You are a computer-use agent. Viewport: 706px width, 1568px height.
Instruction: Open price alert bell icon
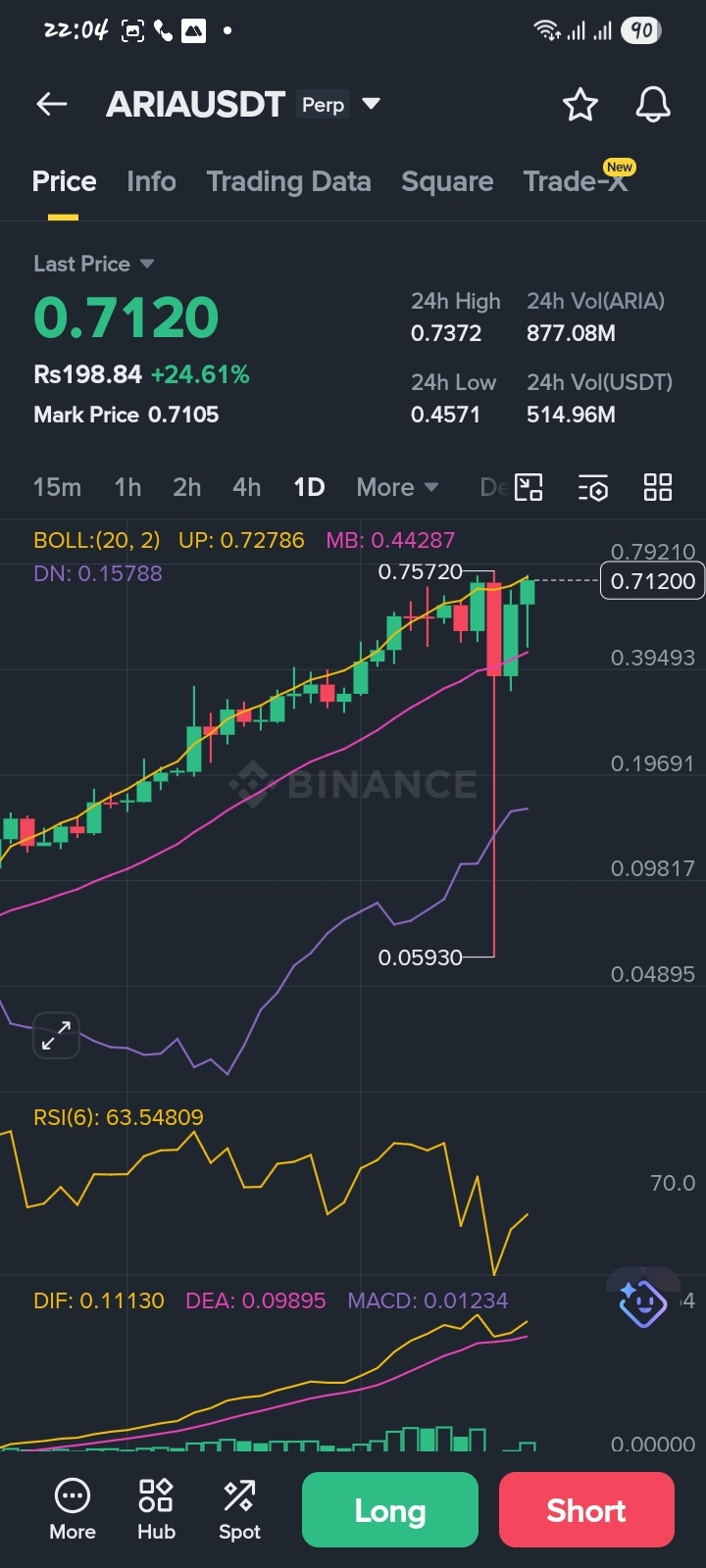(x=653, y=105)
